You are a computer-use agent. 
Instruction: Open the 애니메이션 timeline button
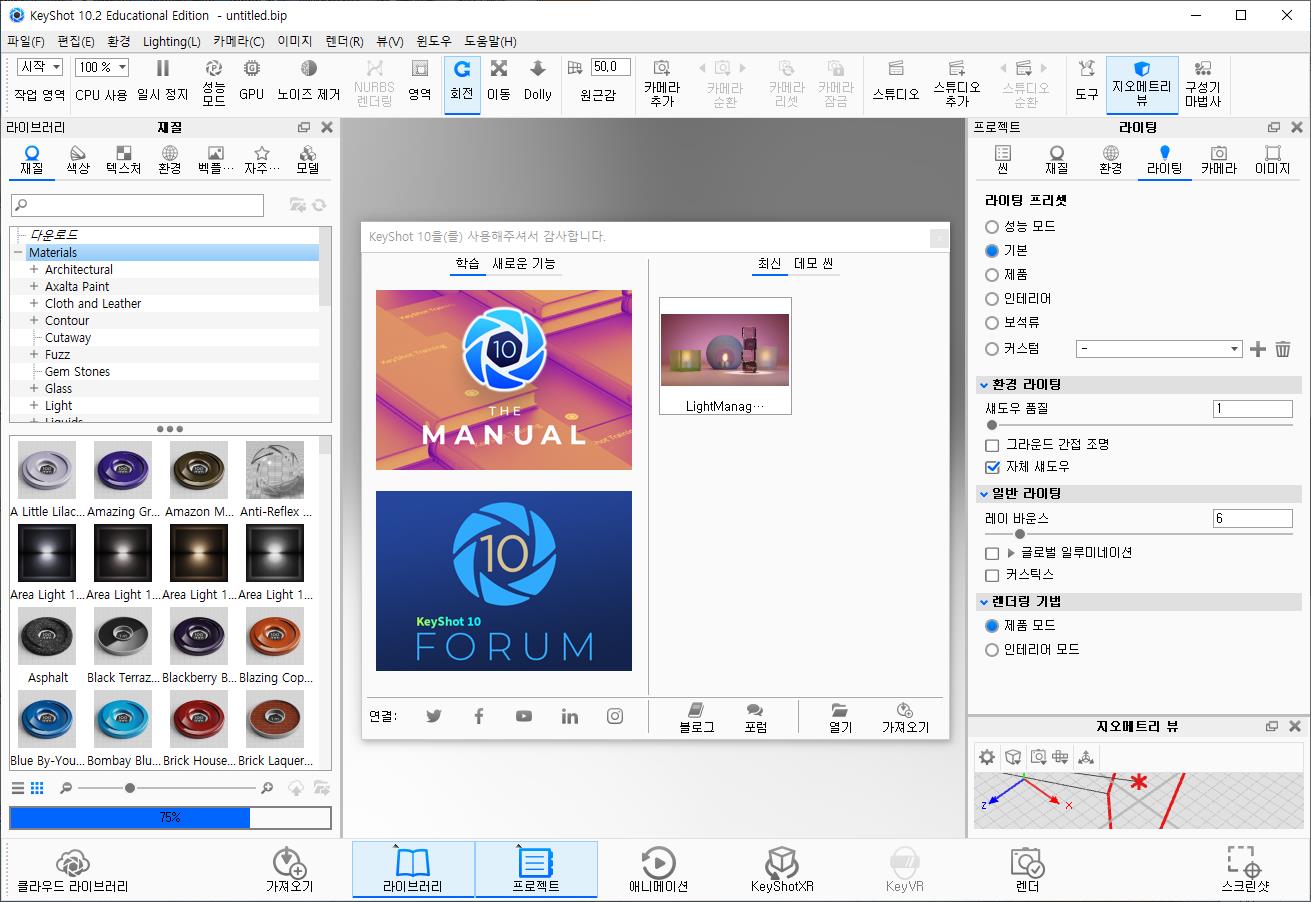coord(658,870)
